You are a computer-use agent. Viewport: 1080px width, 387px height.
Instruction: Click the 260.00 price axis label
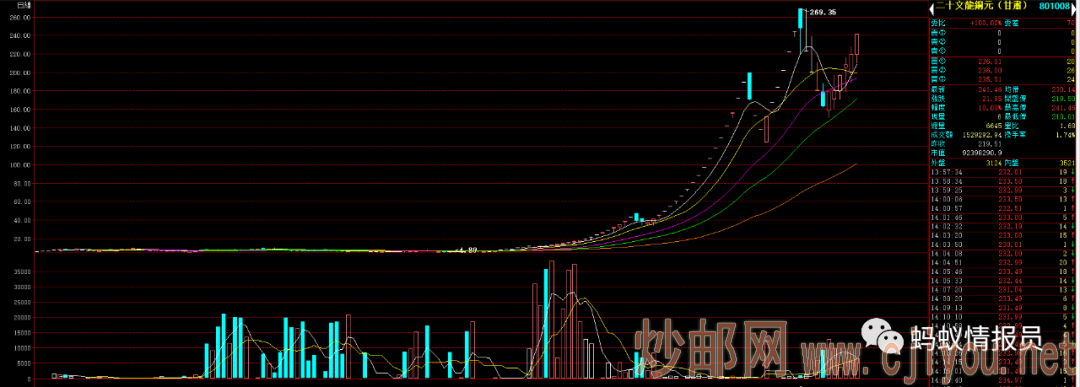click(21, 19)
